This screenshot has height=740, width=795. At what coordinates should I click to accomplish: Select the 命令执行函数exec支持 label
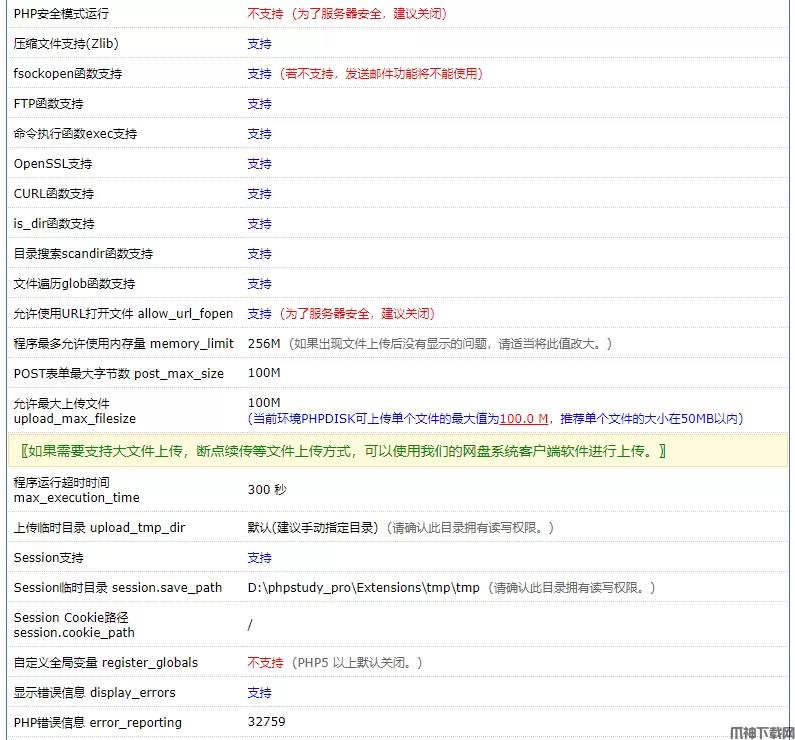point(75,134)
